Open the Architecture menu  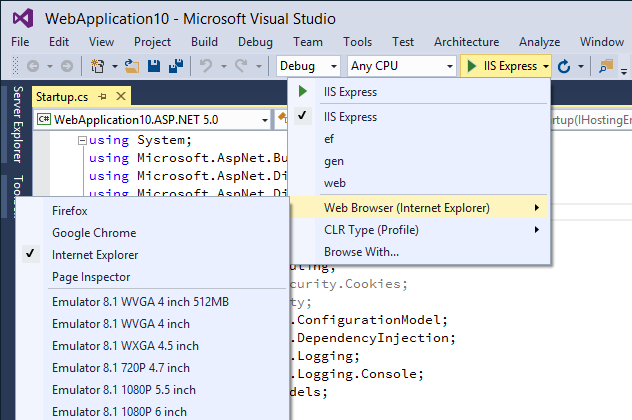tap(466, 42)
